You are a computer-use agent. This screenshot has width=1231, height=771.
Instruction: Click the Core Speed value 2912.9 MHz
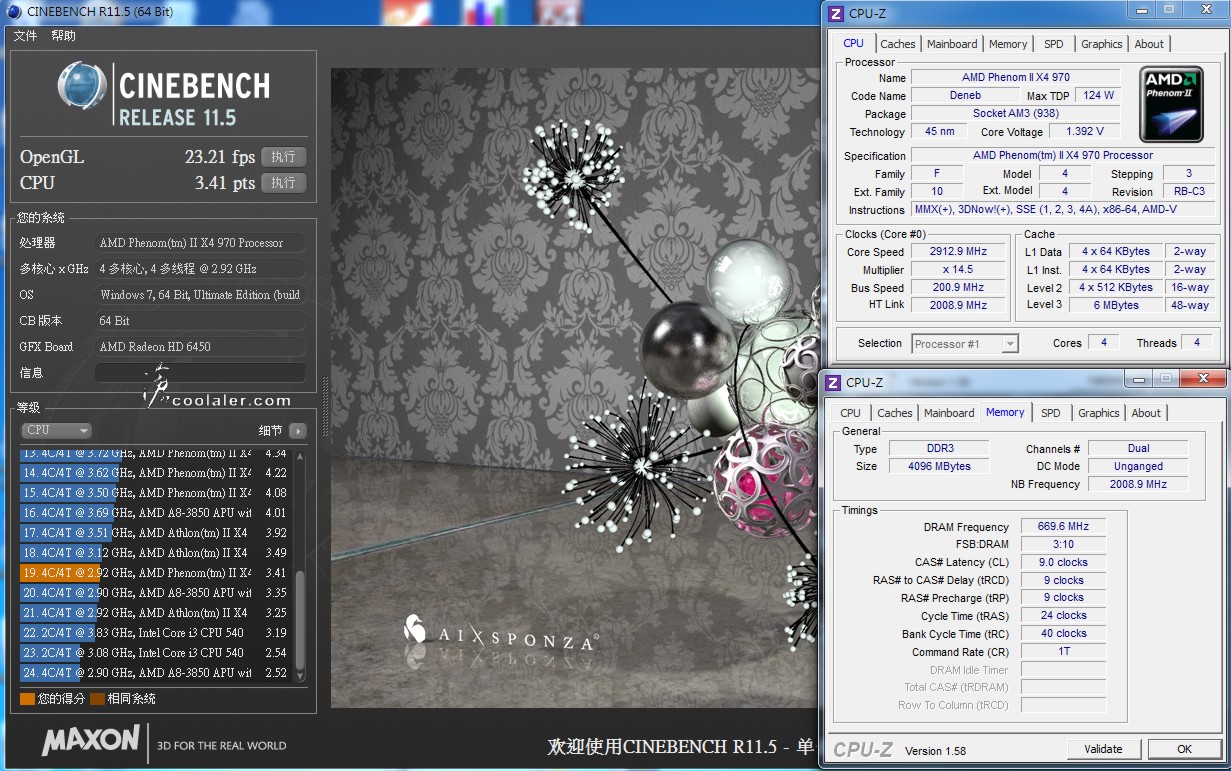point(958,252)
